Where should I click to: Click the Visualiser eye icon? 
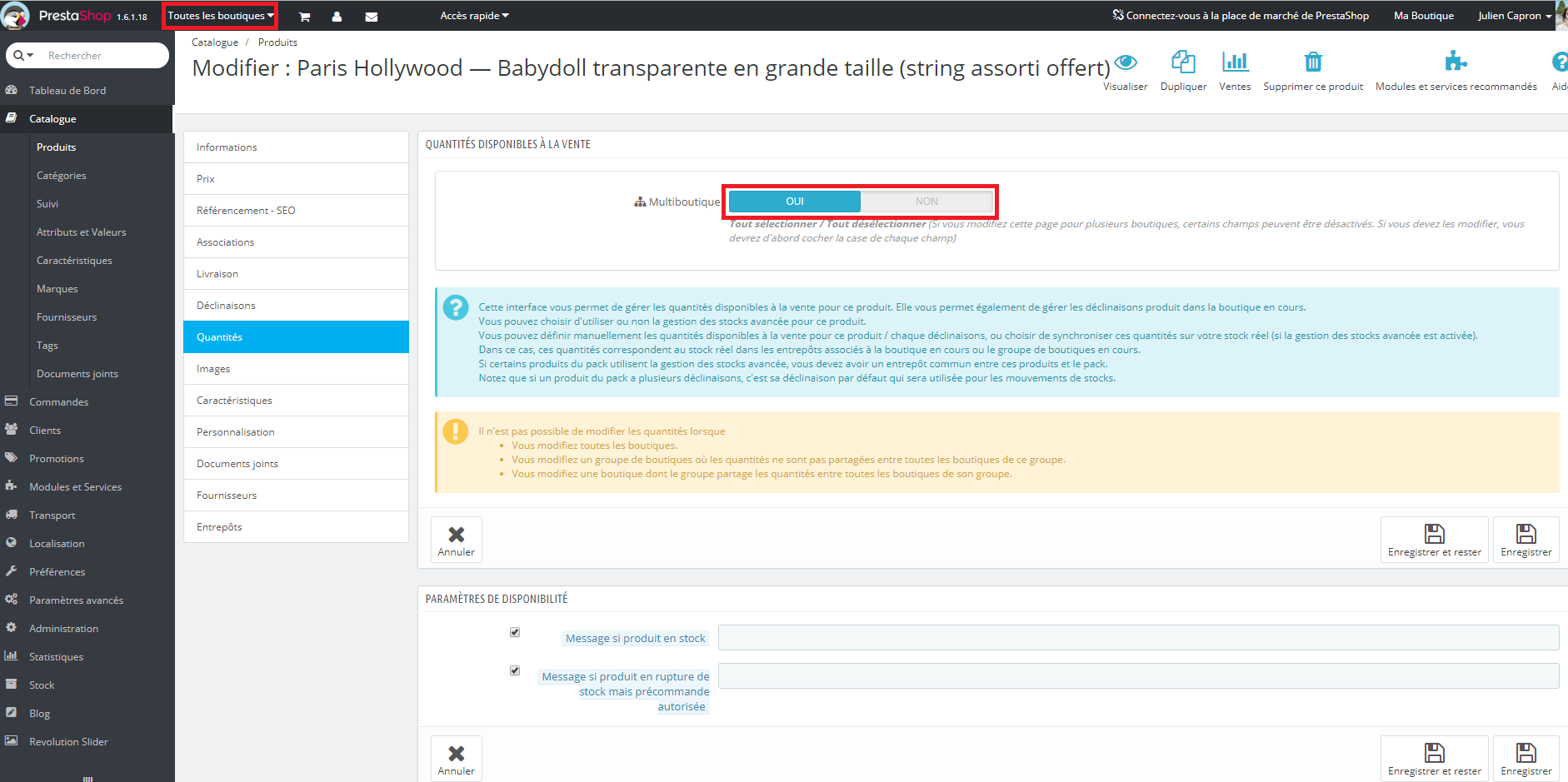tap(1126, 62)
